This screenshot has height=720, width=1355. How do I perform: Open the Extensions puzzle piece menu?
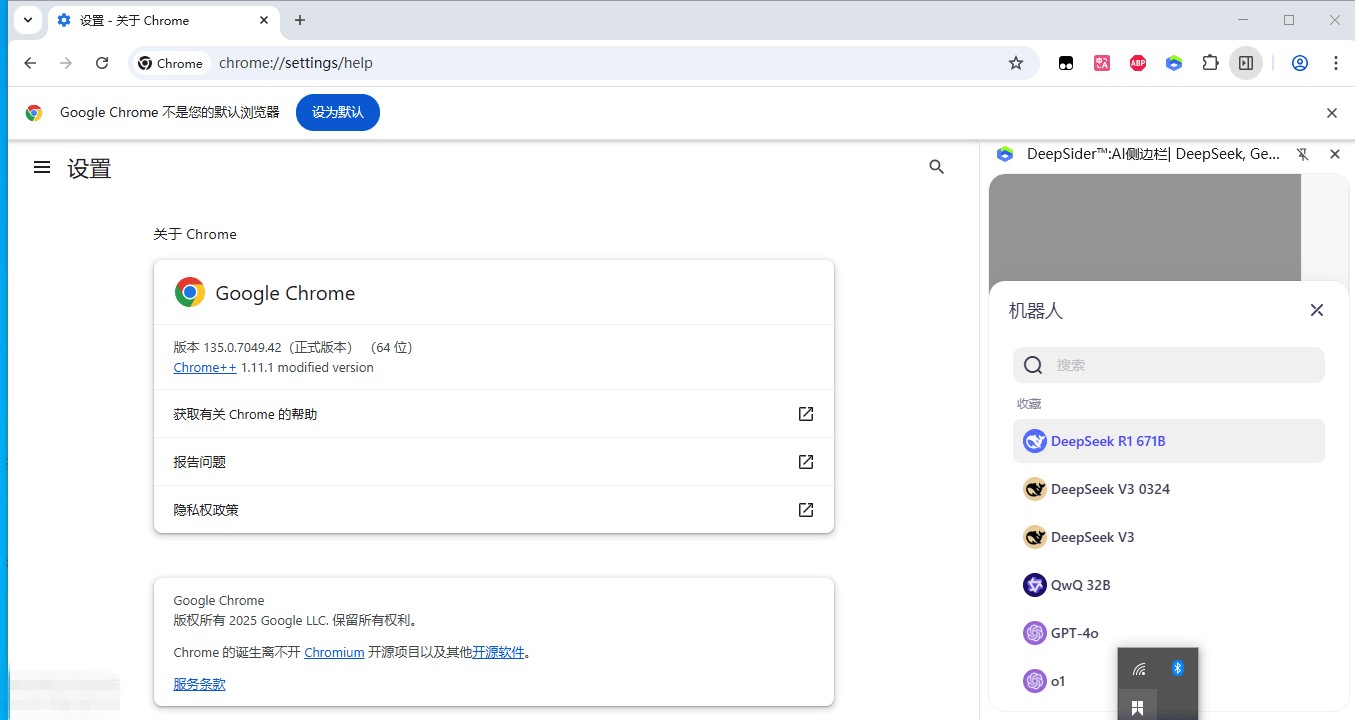pyautogui.click(x=1210, y=63)
